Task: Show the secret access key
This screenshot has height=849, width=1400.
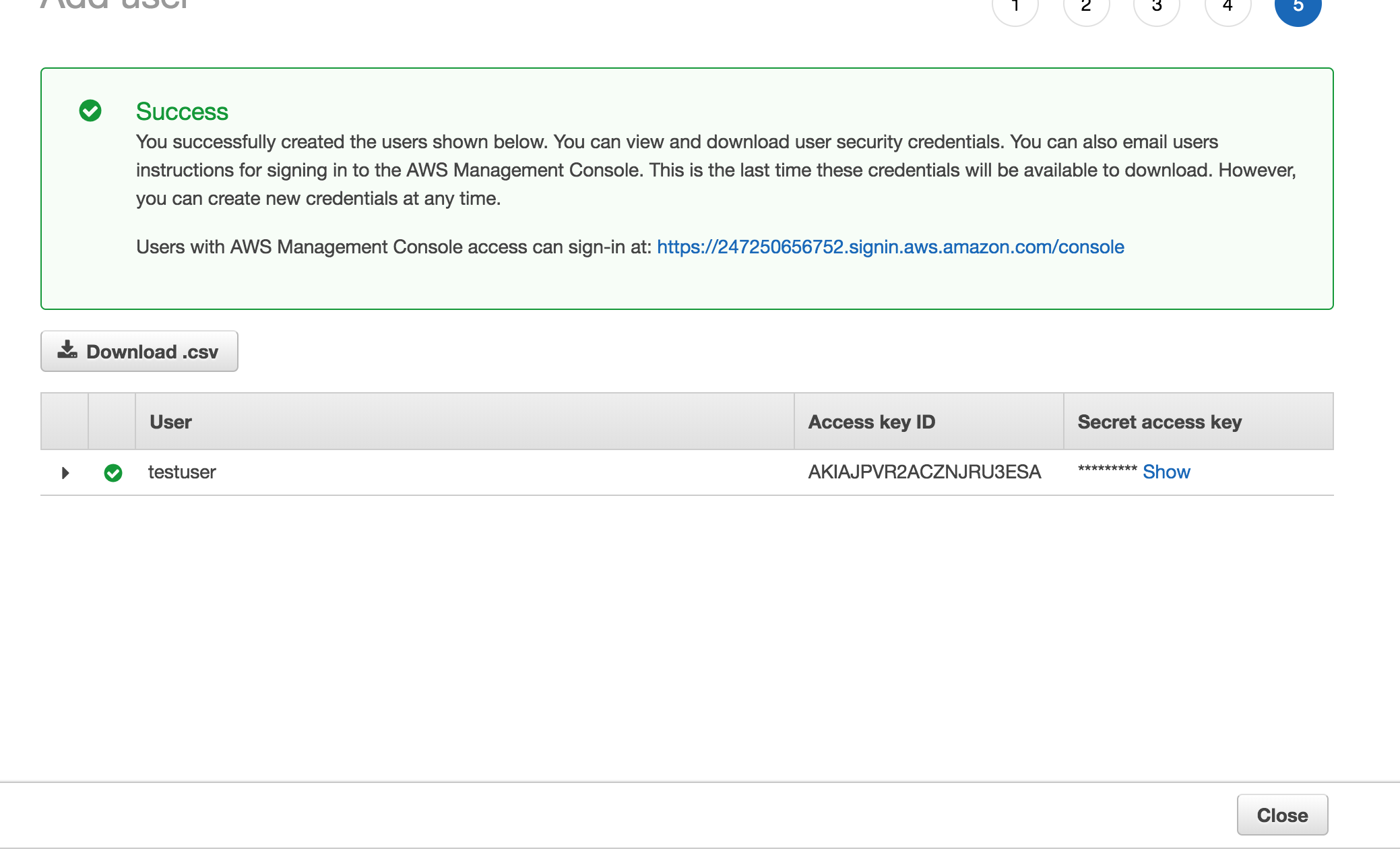Action: click(1166, 472)
